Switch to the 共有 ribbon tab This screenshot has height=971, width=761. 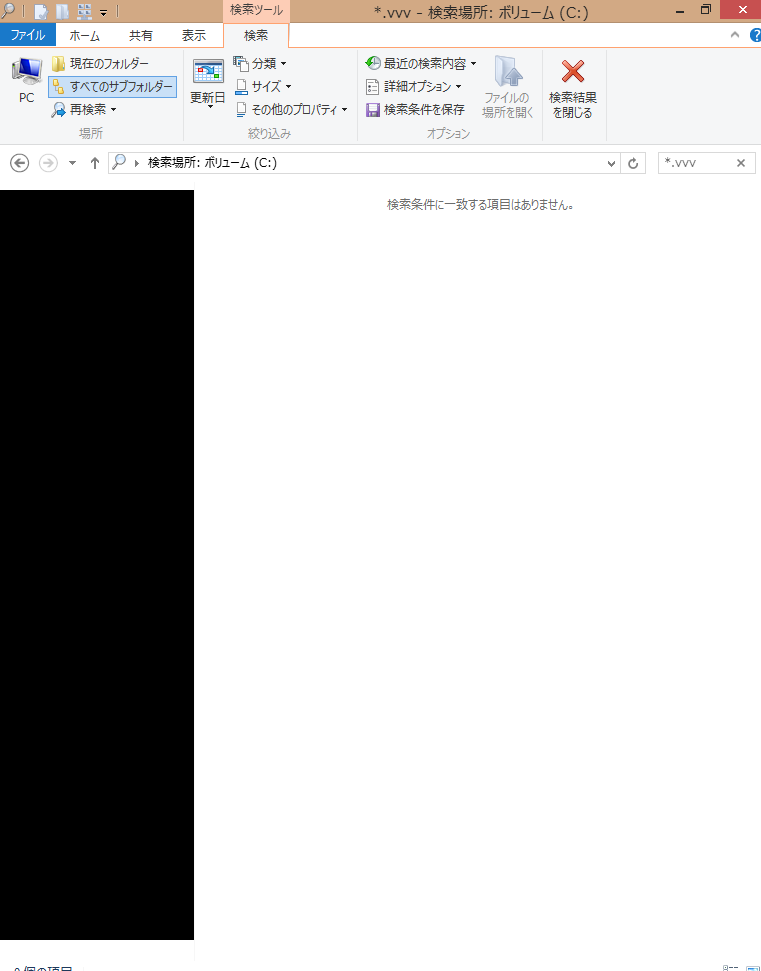click(x=141, y=36)
